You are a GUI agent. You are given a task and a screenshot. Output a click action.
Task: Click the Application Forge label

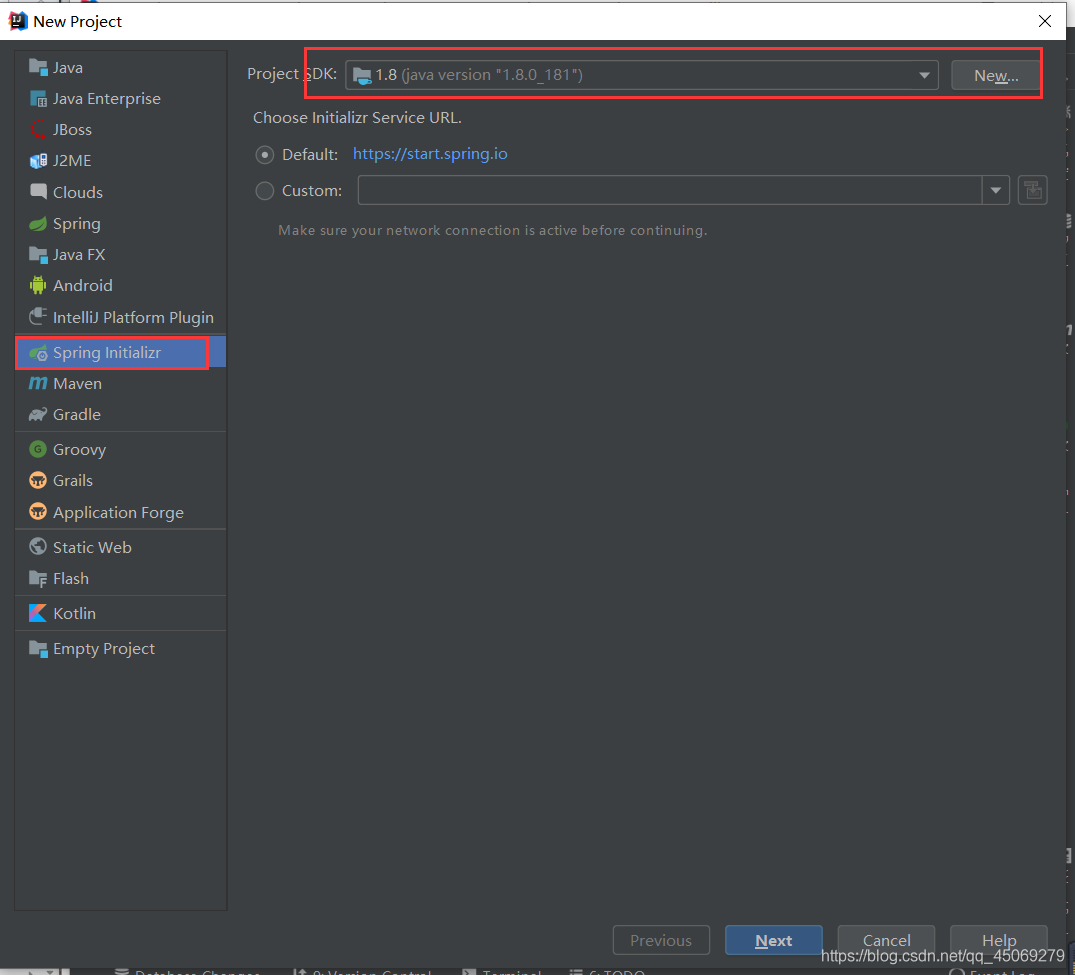click(119, 513)
